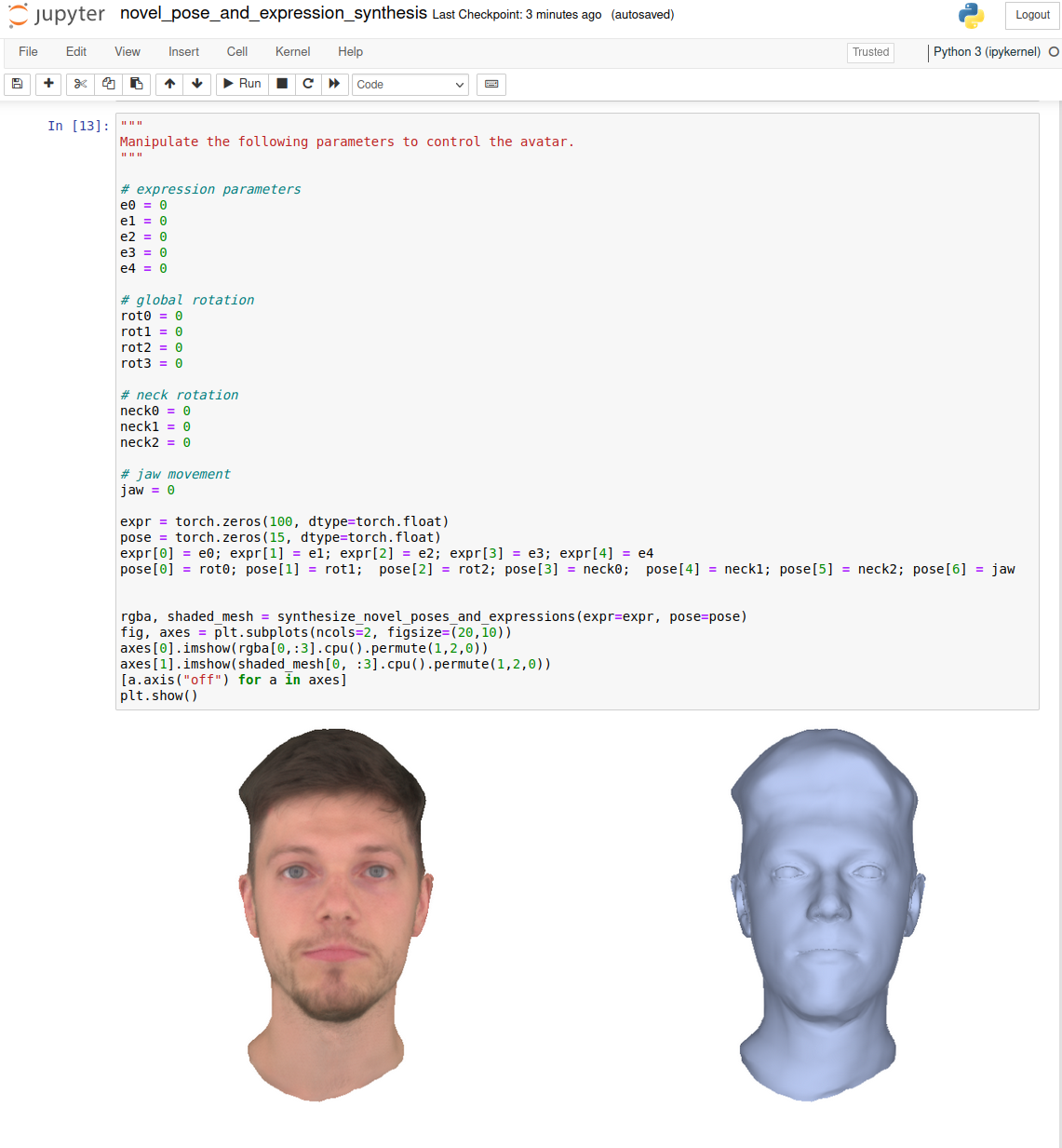Image resolution: width=1062 pixels, height=1148 pixels.
Task: Run the current cell
Action: pos(242,84)
